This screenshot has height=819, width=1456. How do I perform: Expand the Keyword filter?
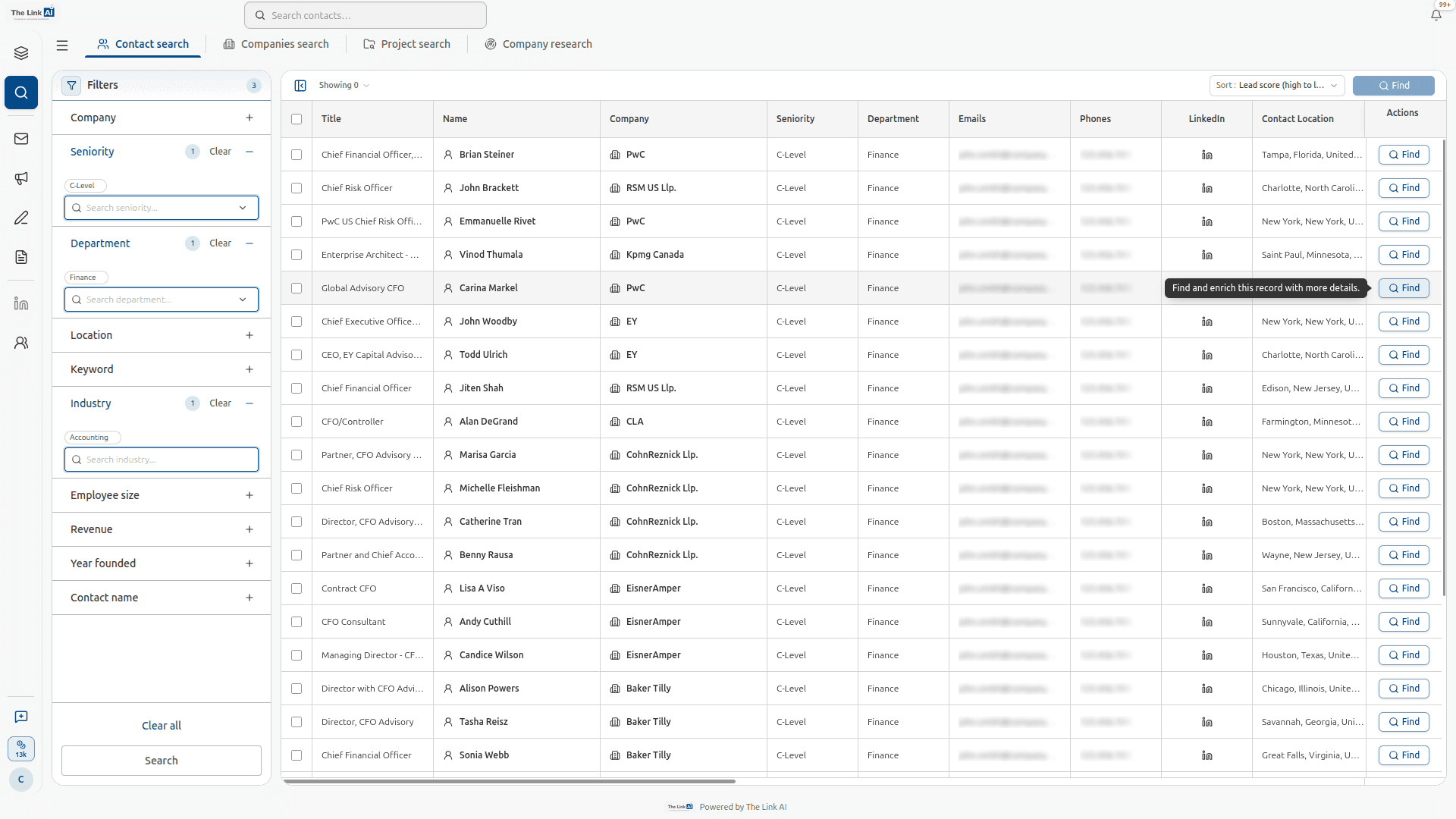249,369
